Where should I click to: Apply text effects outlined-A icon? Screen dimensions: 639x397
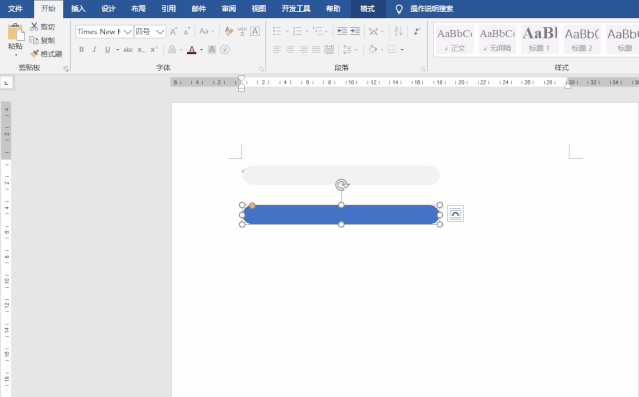pos(172,50)
